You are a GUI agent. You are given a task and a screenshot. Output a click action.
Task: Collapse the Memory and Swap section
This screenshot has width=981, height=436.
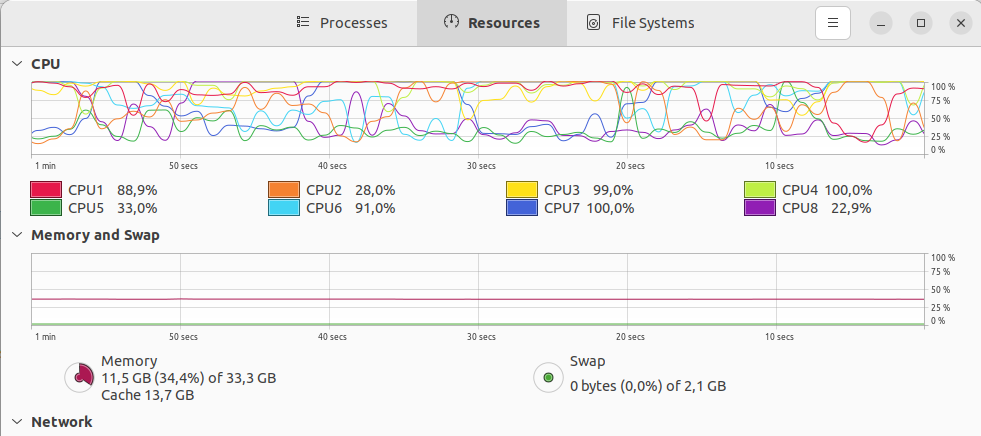(x=17, y=235)
